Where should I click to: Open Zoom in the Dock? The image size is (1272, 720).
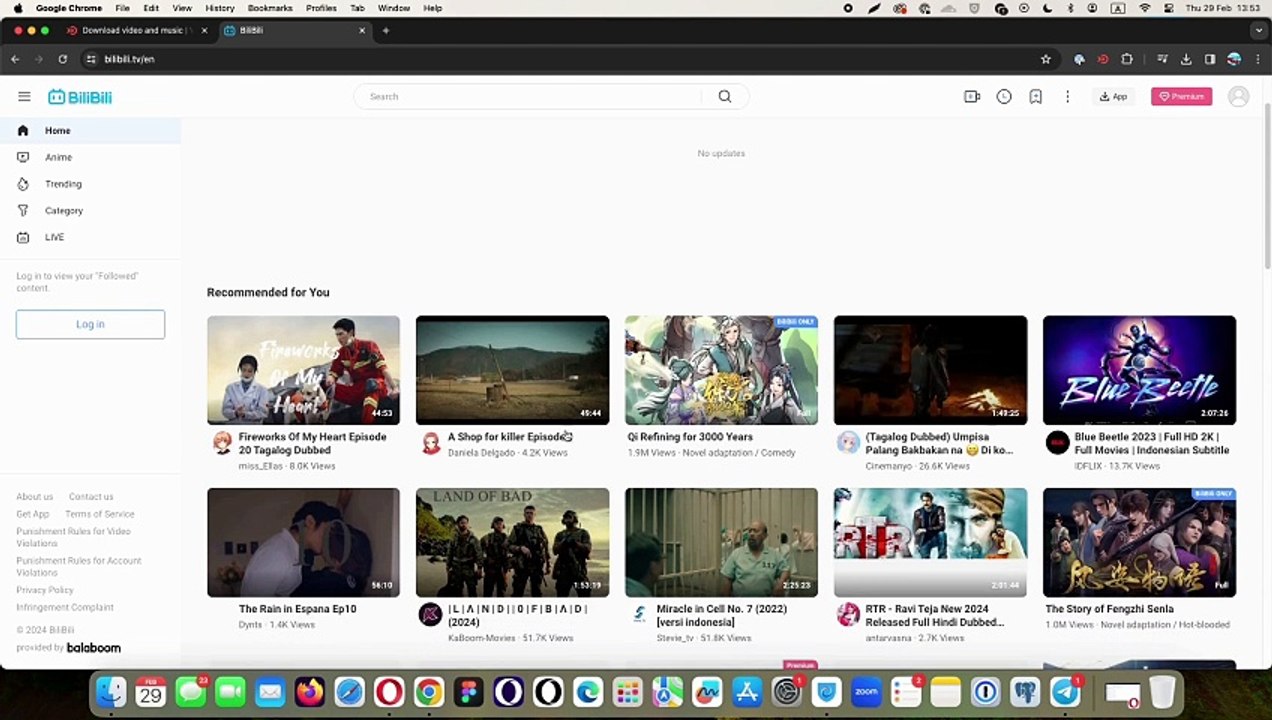pos(866,692)
